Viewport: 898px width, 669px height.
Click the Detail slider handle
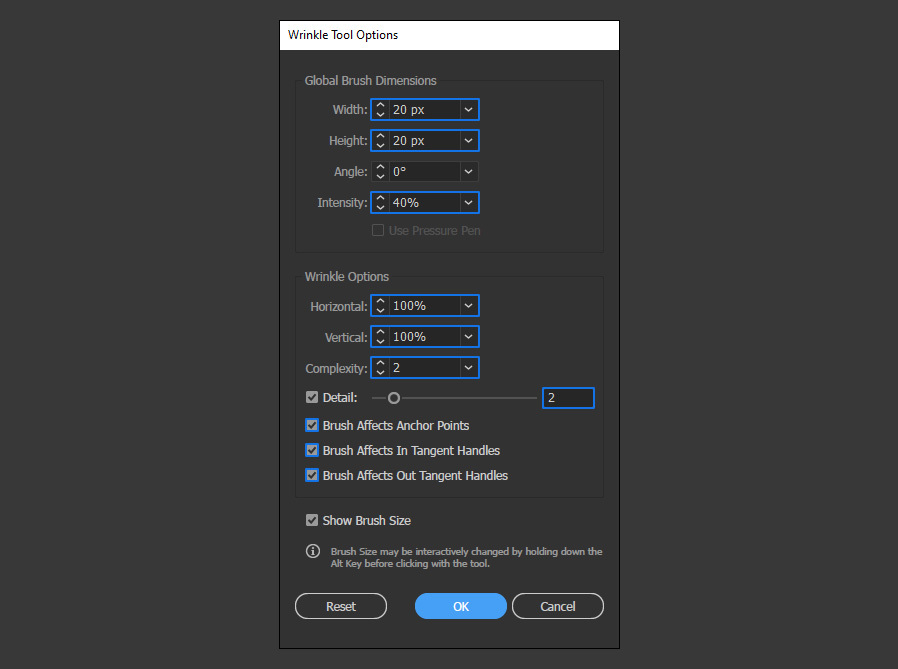click(x=393, y=398)
